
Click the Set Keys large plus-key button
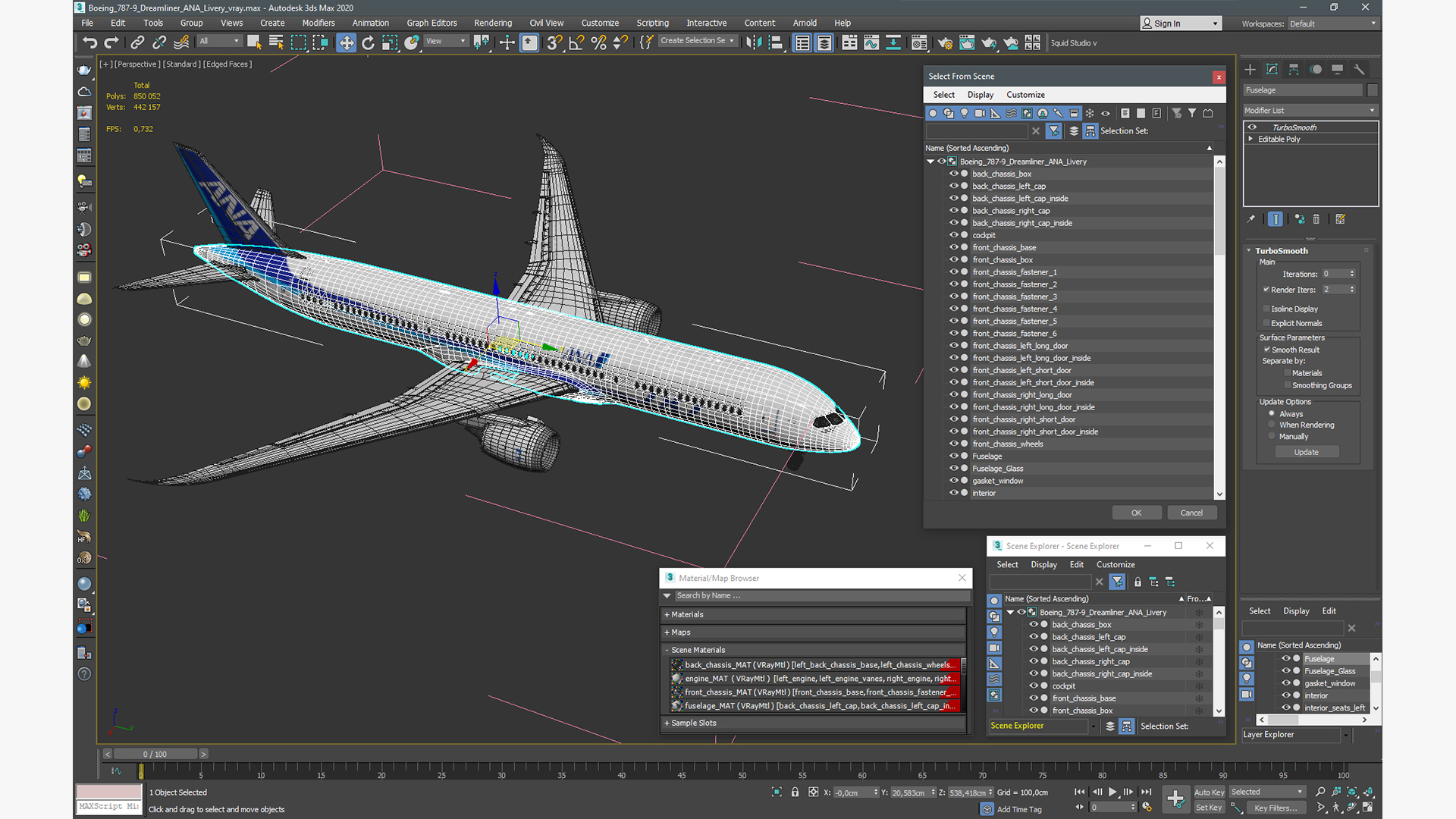coord(1175,798)
